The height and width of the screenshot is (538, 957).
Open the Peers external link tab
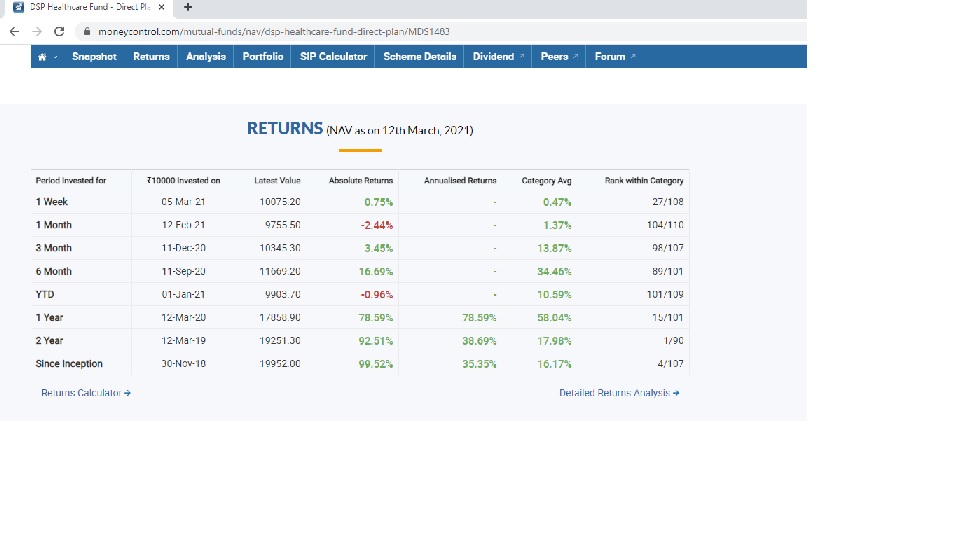click(x=559, y=57)
